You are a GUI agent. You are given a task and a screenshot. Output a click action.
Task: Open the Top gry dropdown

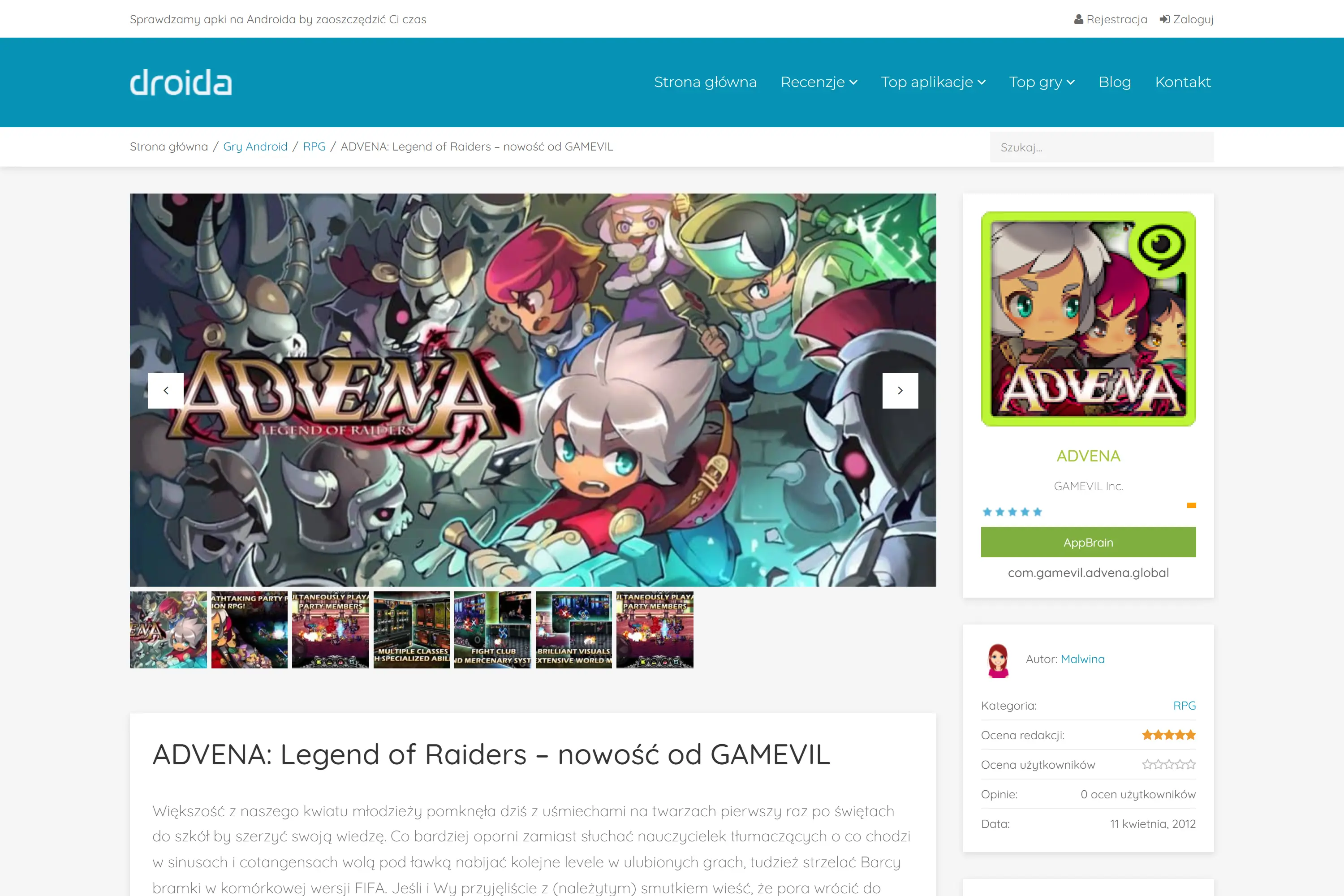(1041, 82)
